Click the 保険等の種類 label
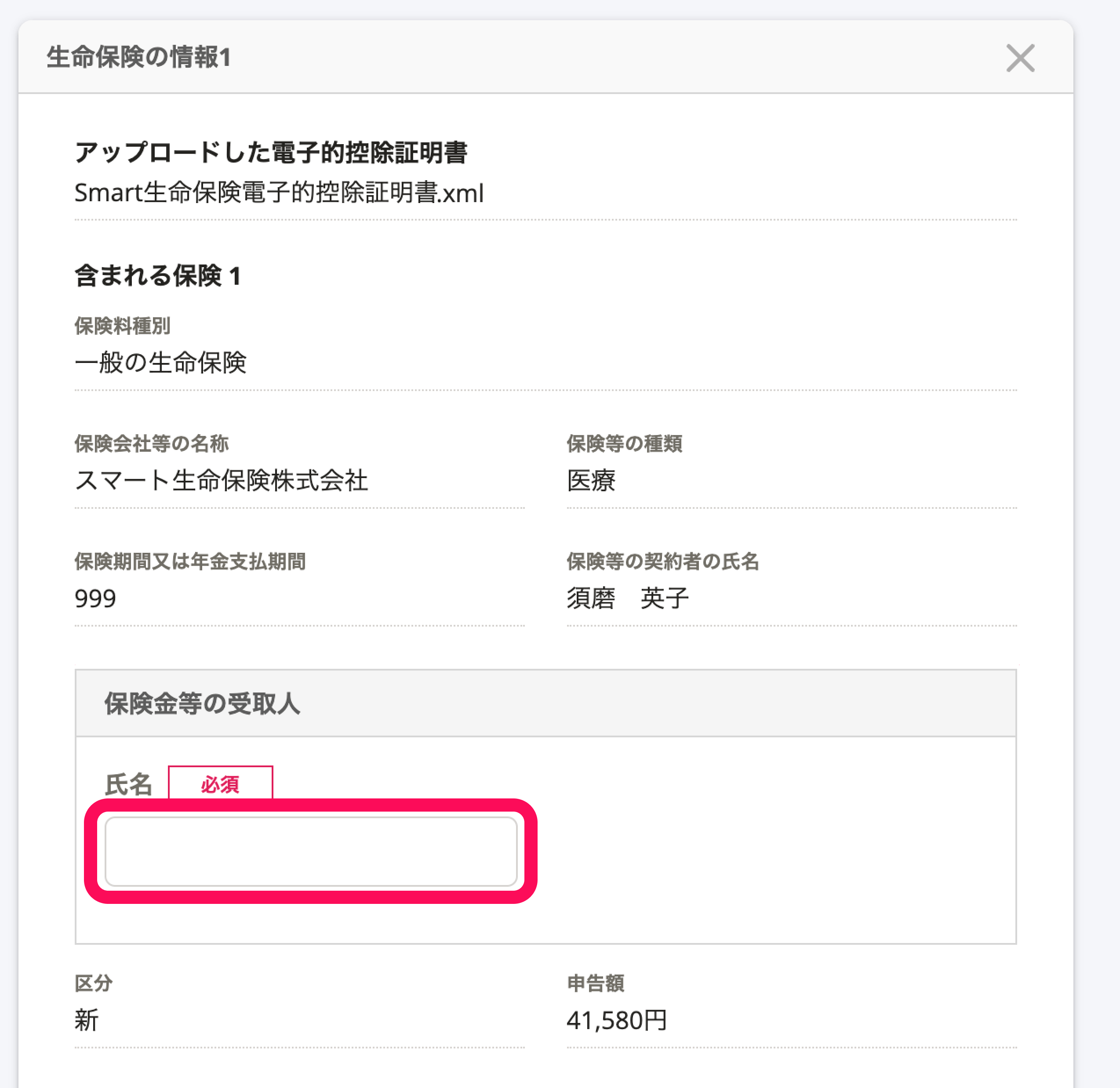The image size is (1120, 1088). pyautogui.click(x=624, y=443)
